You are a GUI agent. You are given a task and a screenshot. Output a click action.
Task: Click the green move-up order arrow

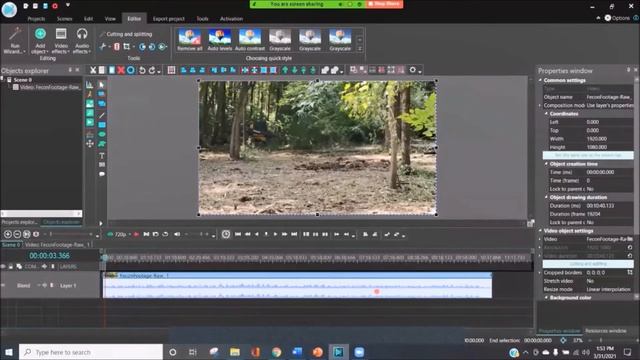point(285,70)
